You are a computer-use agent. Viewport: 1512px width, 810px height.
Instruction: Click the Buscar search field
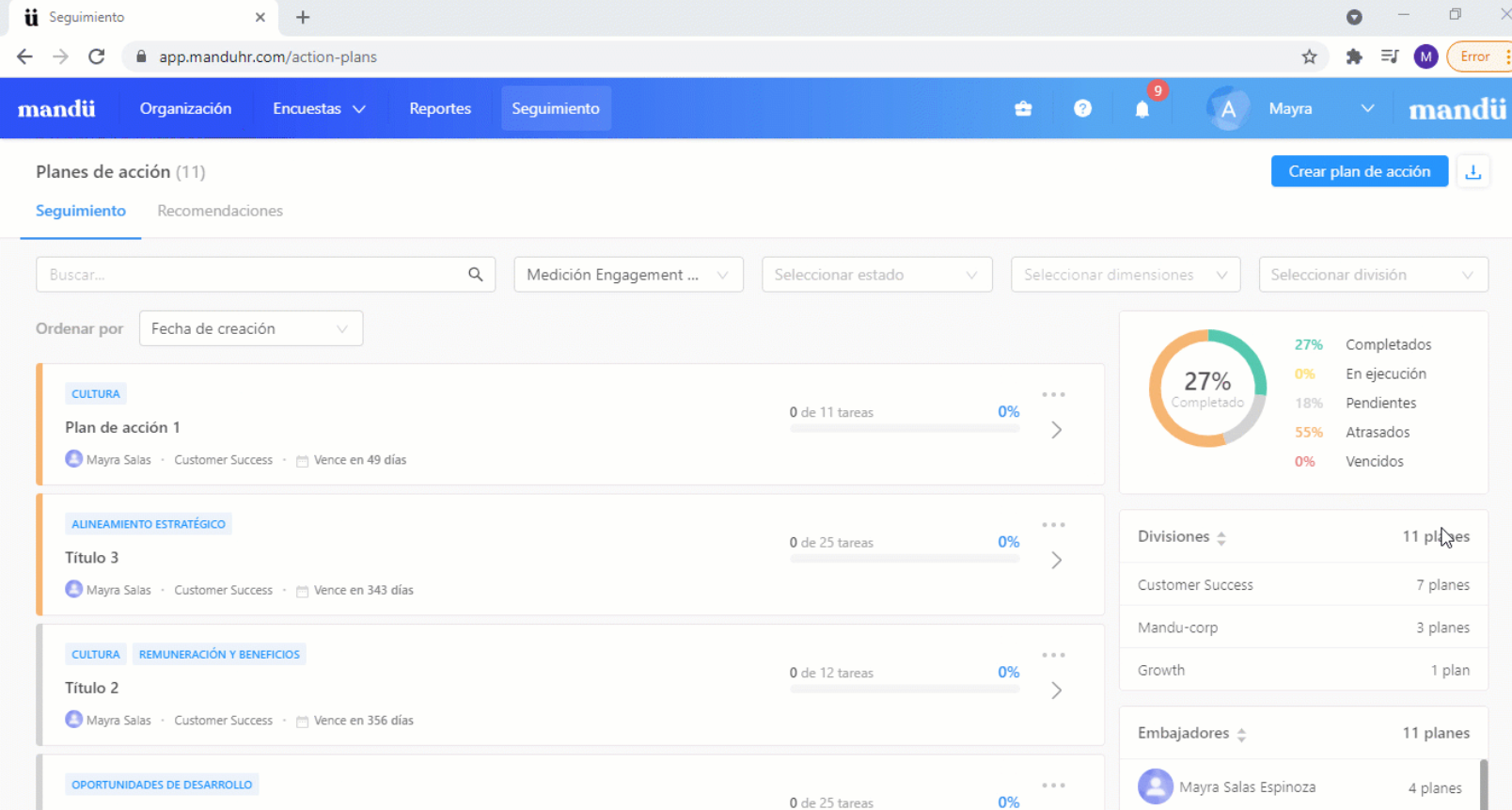265,275
